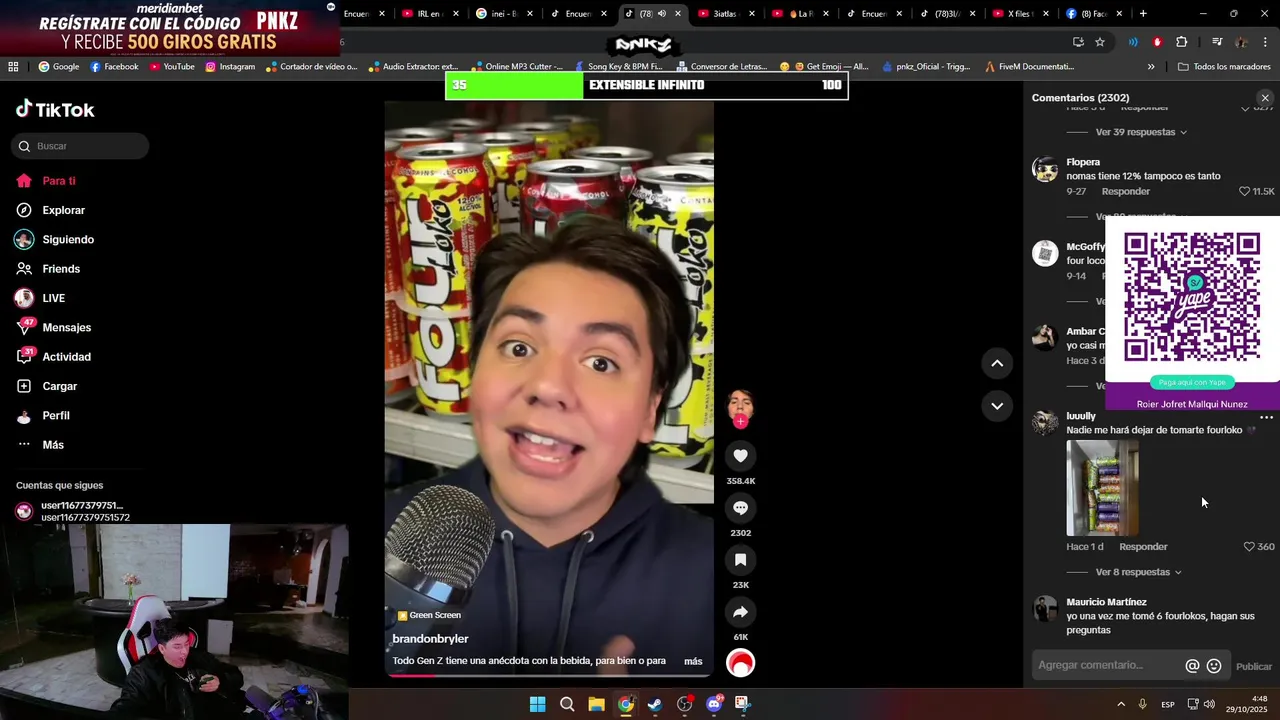This screenshot has width=1280, height=720.
Task: Open the Siguiendo feed
Action: (x=55, y=240)
